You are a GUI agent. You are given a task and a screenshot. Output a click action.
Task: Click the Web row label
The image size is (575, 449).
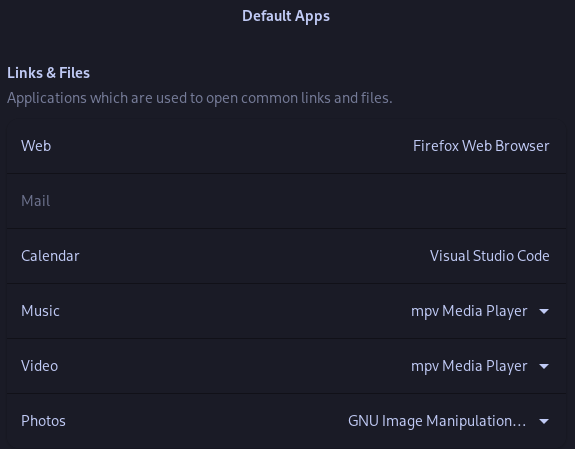[36, 146]
